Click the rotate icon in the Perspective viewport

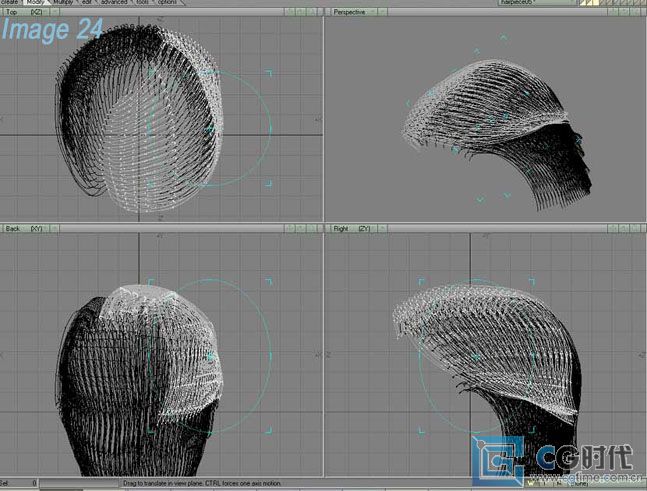click(623, 12)
